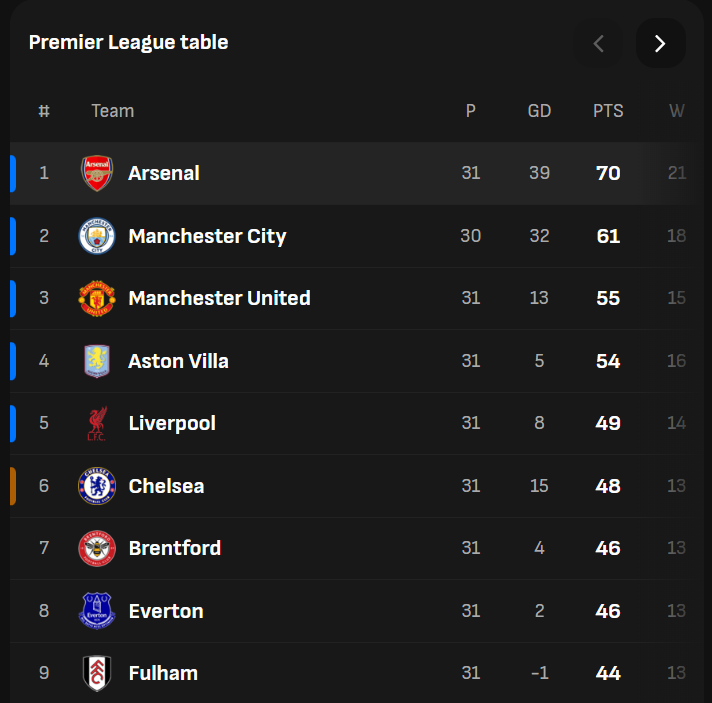Select the Aston Villa team name
The height and width of the screenshot is (703, 712).
pos(178,361)
